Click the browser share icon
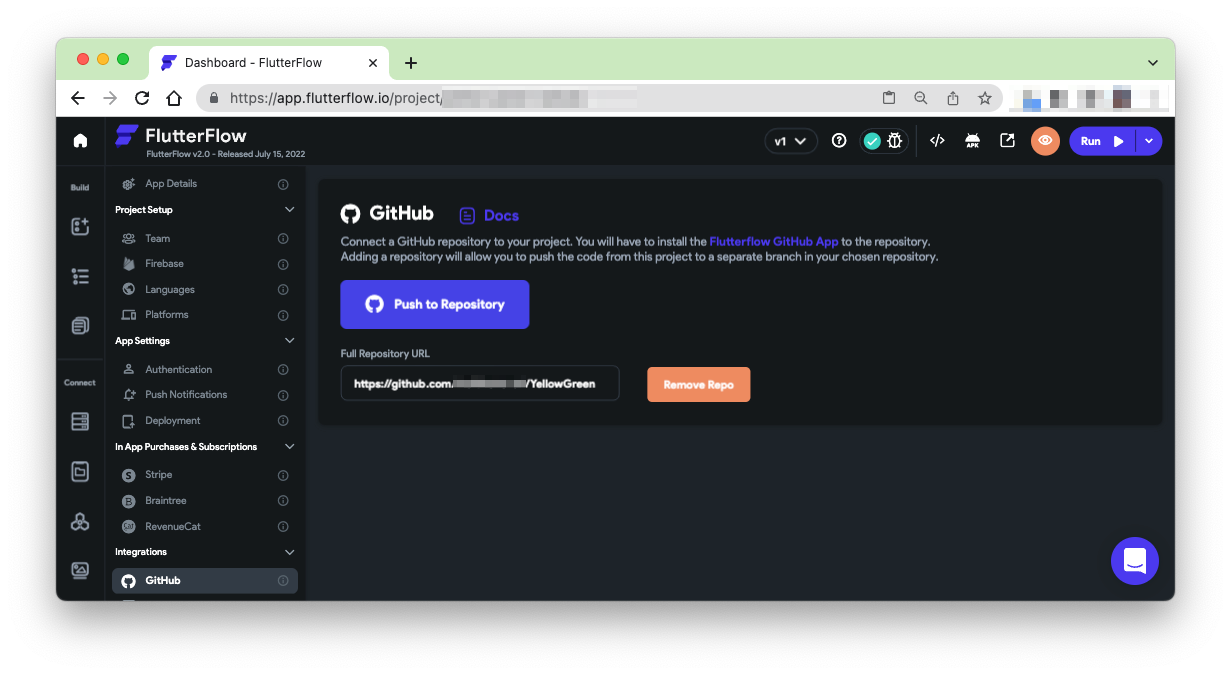 pyautogui.click(x=953, y=98)
